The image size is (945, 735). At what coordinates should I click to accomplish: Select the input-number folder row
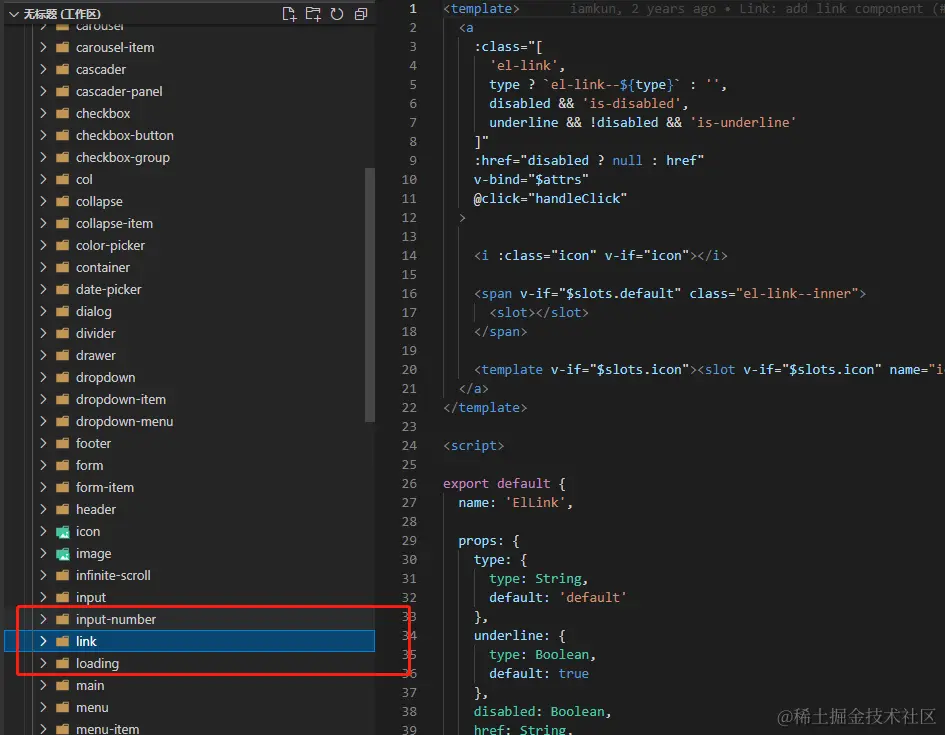[189, 619]
